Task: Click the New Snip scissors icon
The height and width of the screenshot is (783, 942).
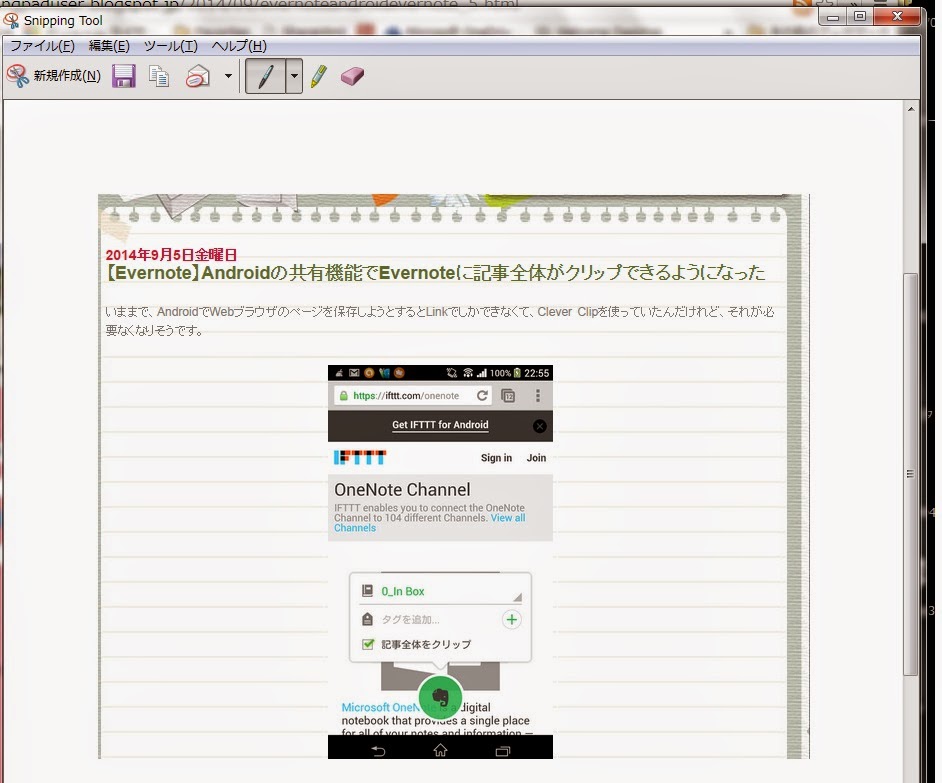Action: 17,76
